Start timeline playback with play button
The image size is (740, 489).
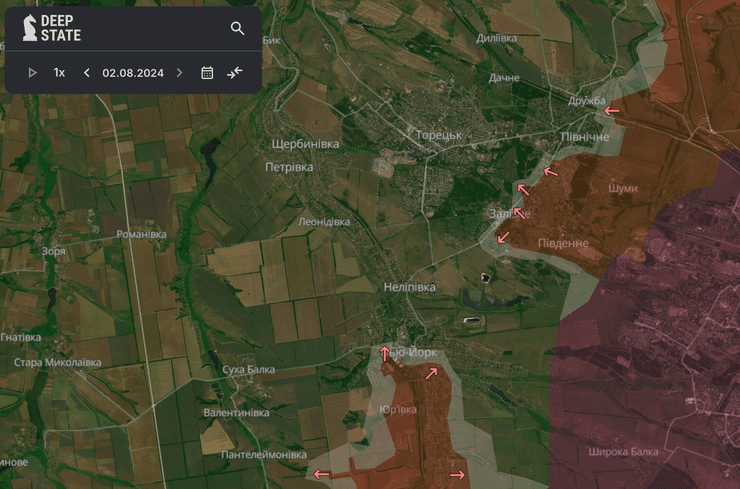pyautogui.click(x=32, y=73)
